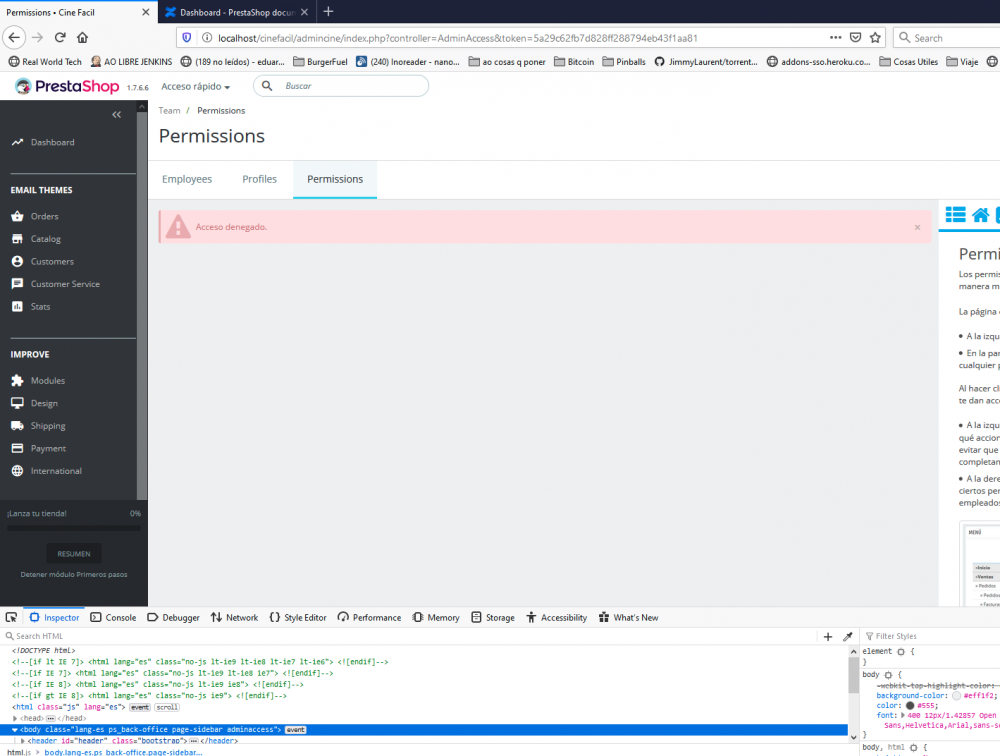The width and height of the screenshot is (1000, 756).
Task: Click the create new node plus icon
Action: coord(828,636)
